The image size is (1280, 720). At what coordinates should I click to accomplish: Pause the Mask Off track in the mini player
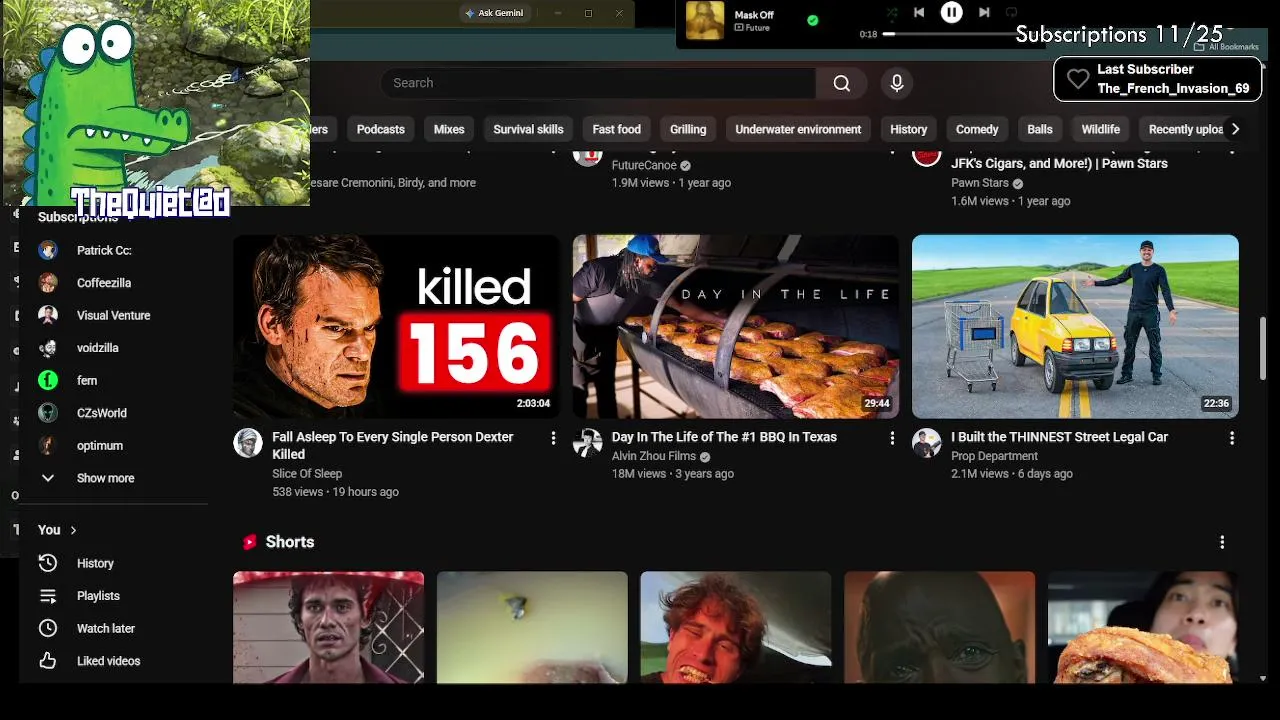951,12
